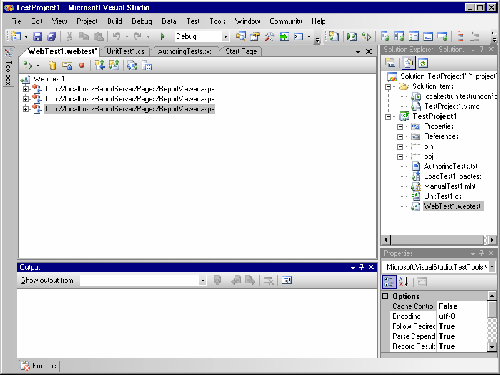500x375 pixels.
Task: Select WebTest1.webtest in Solution Explorer
Action: click(452, 206)
